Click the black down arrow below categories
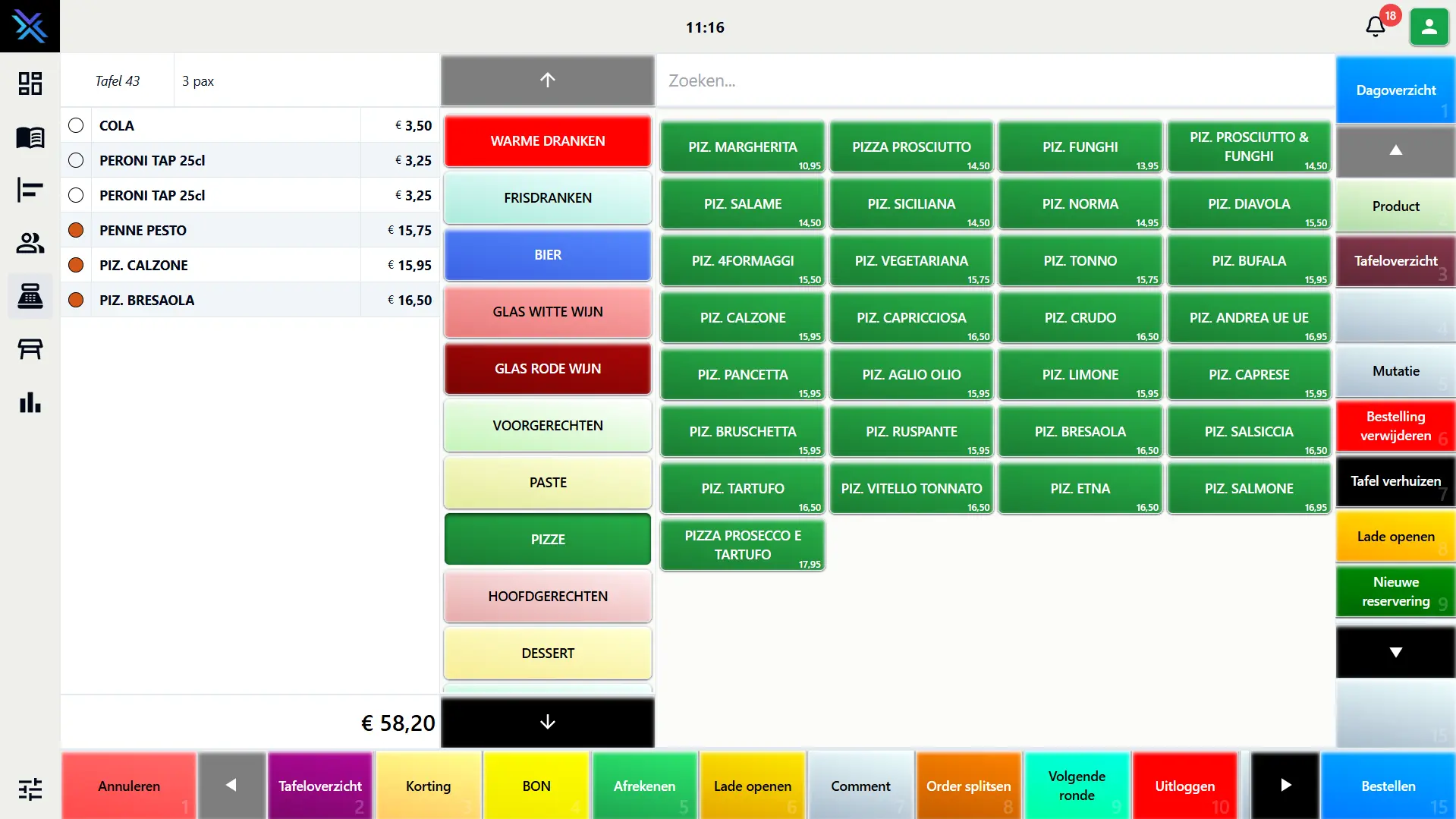This screenshot has height=819, width=1456. pyautogui.click(x=548, y=722)
